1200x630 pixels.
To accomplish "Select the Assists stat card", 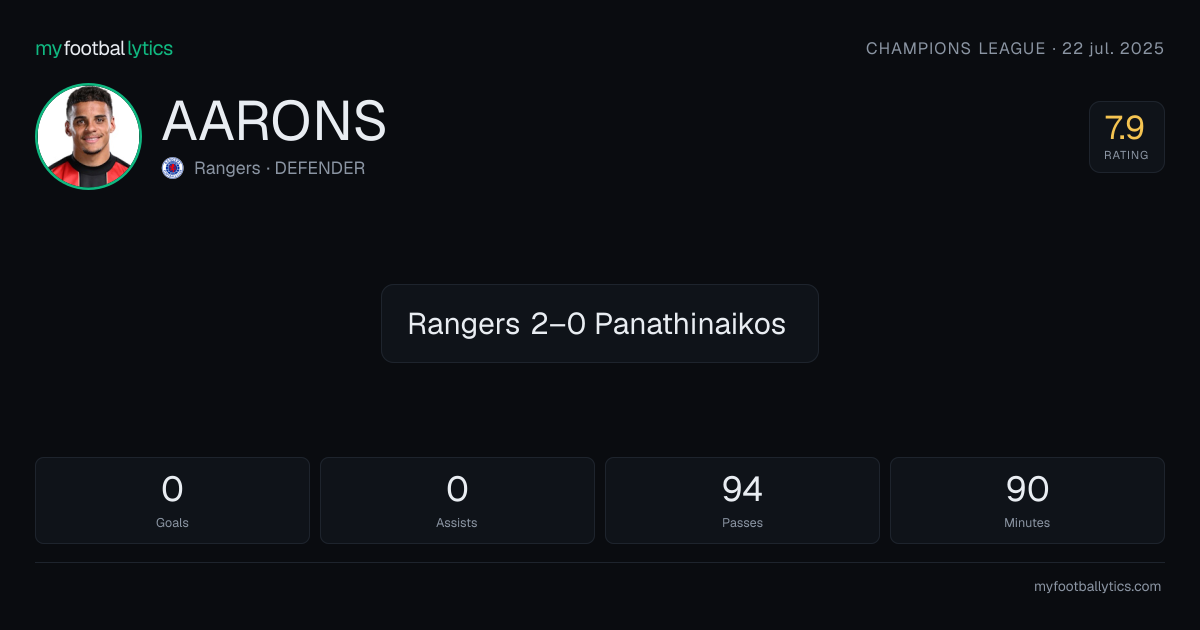I will pyautogui.click(x=457, y=500).
